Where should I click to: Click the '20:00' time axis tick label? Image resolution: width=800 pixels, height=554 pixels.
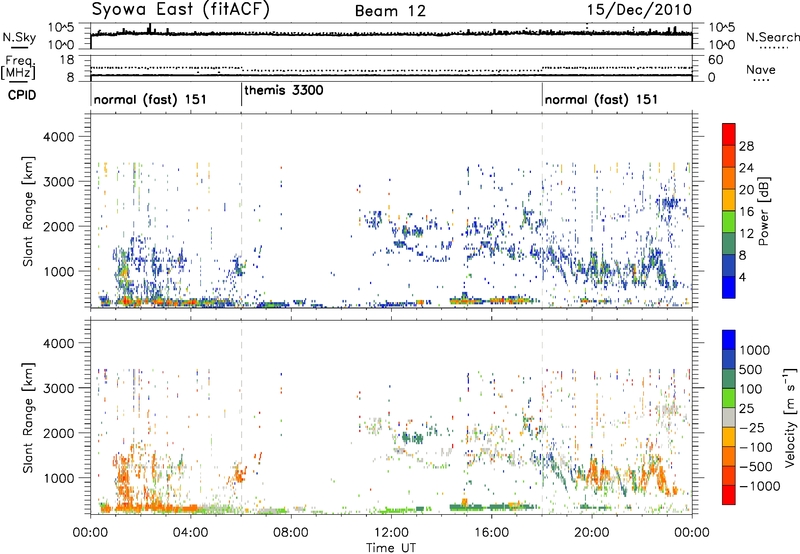click(591, 533)
